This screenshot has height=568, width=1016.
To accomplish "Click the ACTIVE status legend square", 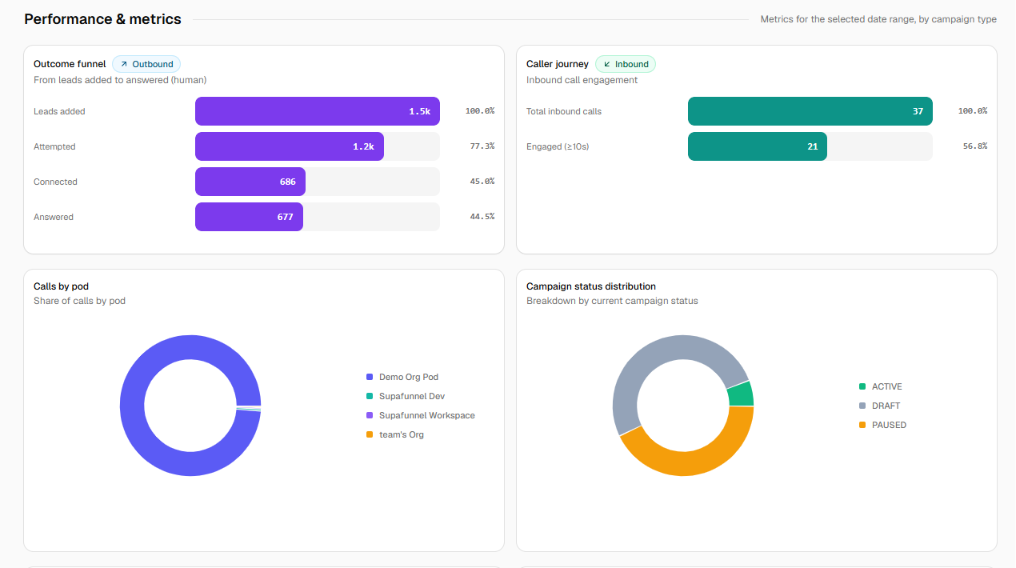I will (862, 387).
